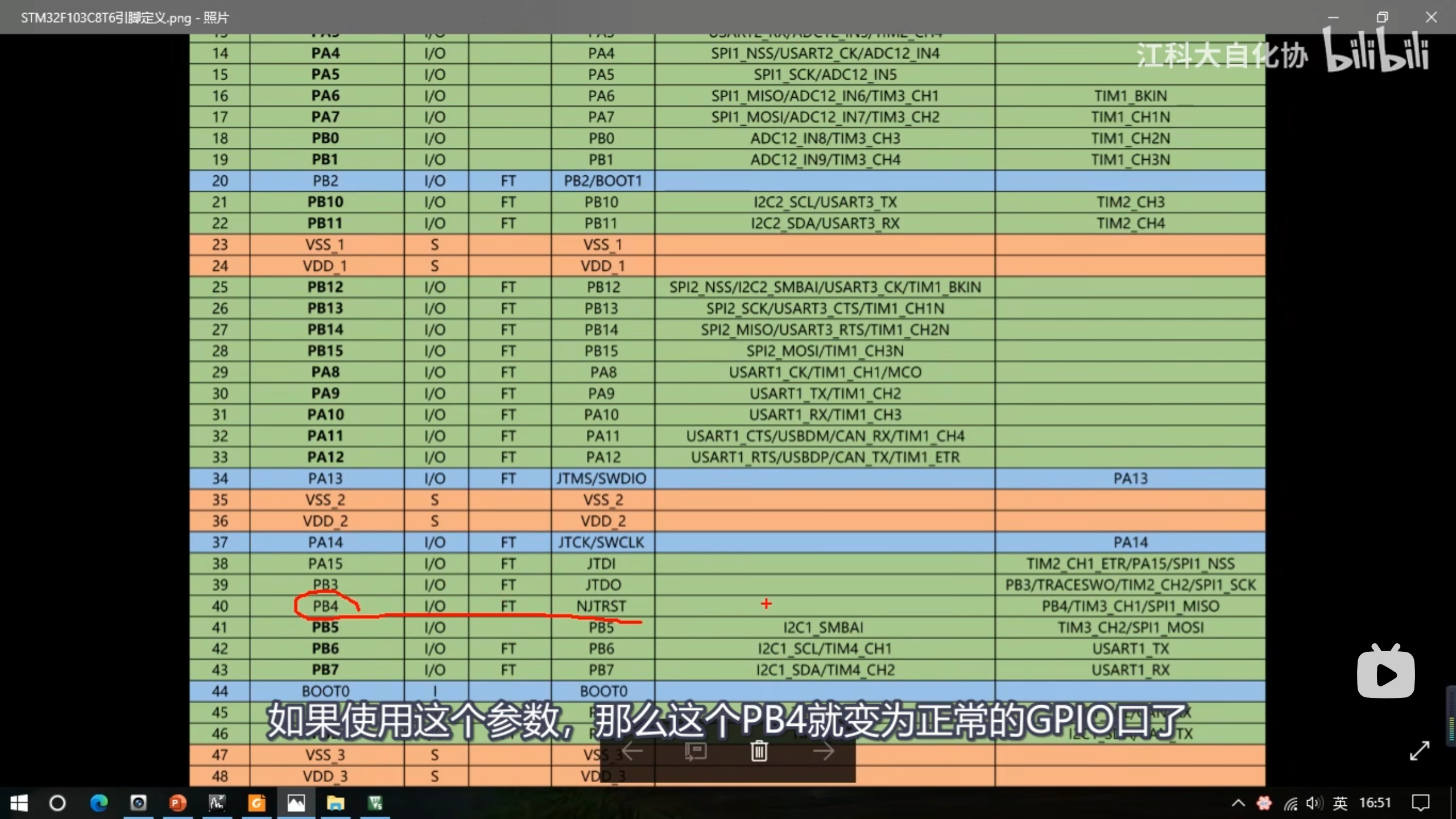Open Microsoft Edge from the taskbar
The height and width of the screenshot is (819, 1456).
click(99, 803)
